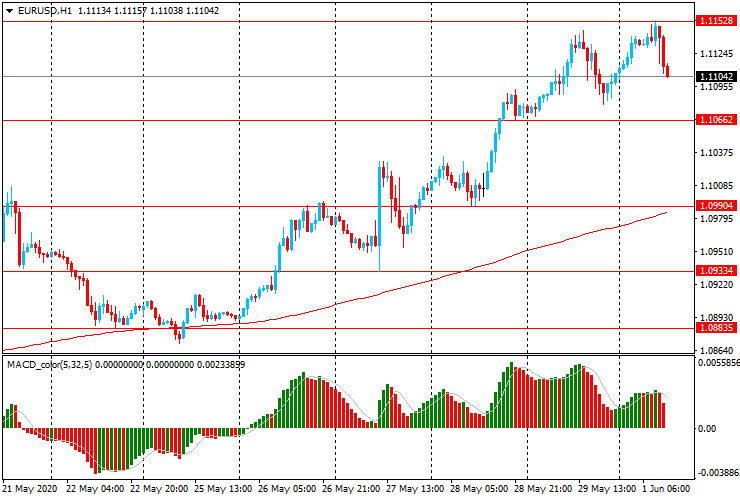
Task: Open the chart menu triangle beside EURUSD,H1
Action: click(x=9, y=11)
